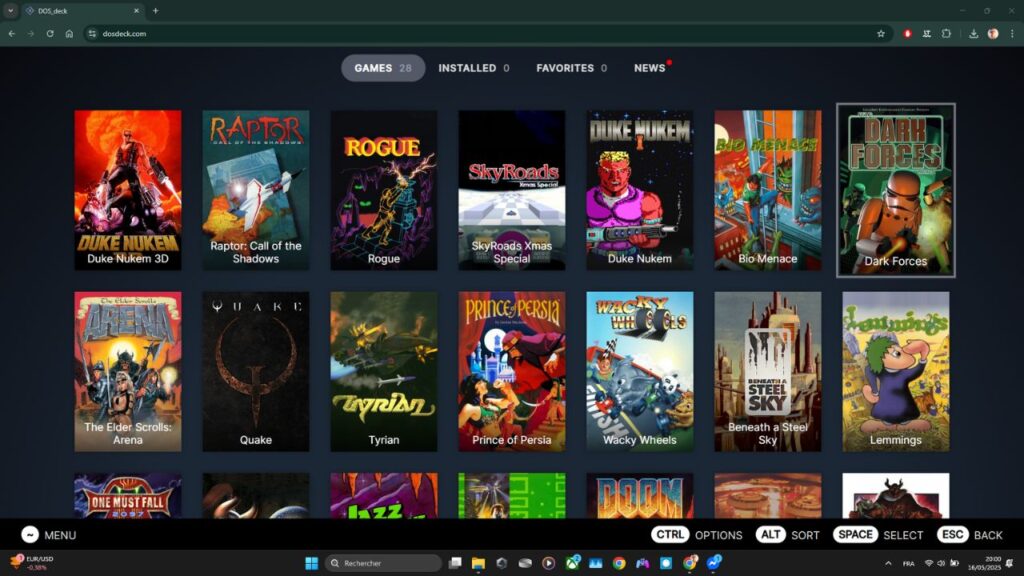The height and width of the screenshot is (576, 1024).
Task: Open the taskbar clock and date
Action: click(985, 563)
